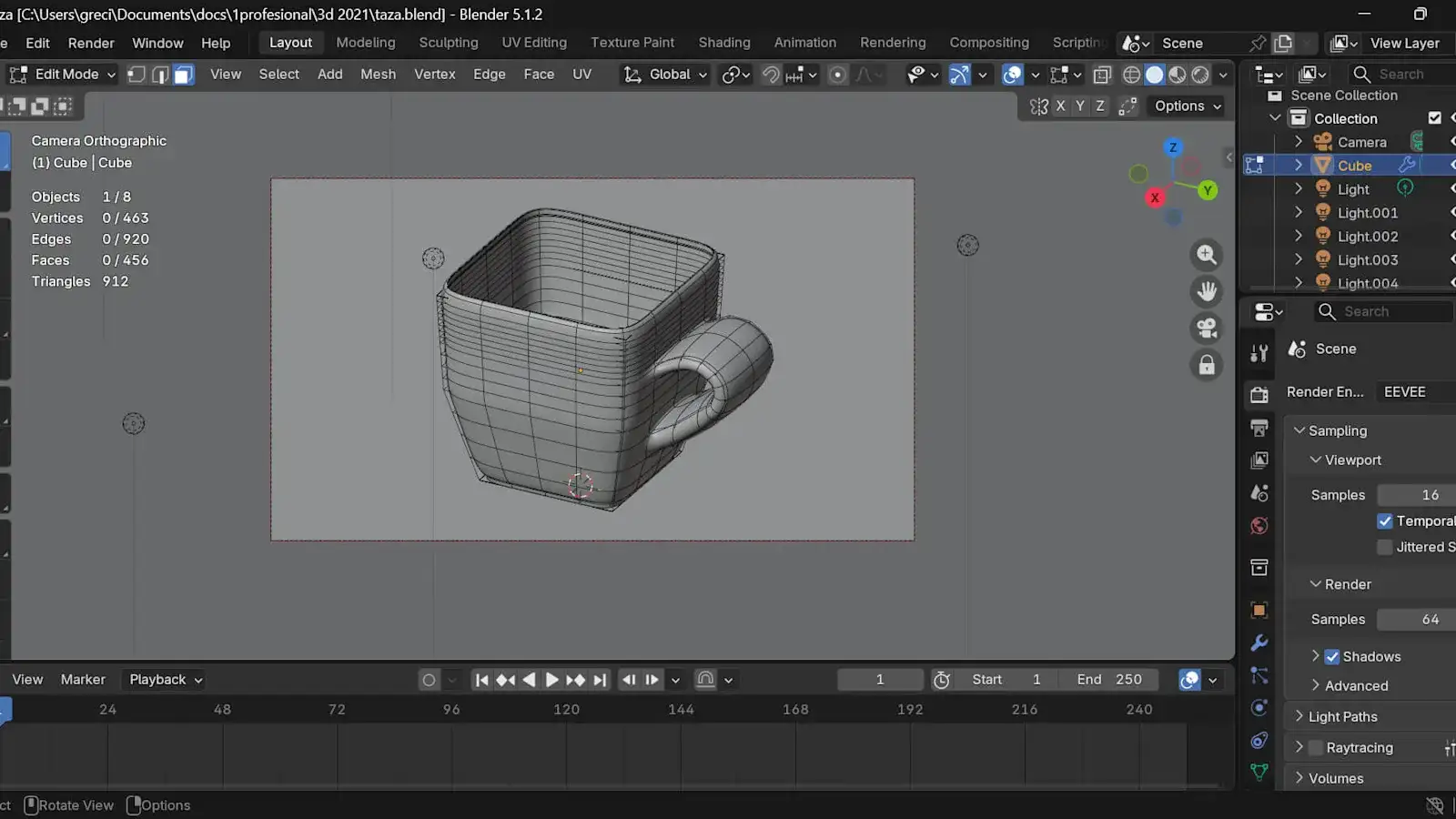Enable the Jittered Shadows checkbox

click(1385, 547)
